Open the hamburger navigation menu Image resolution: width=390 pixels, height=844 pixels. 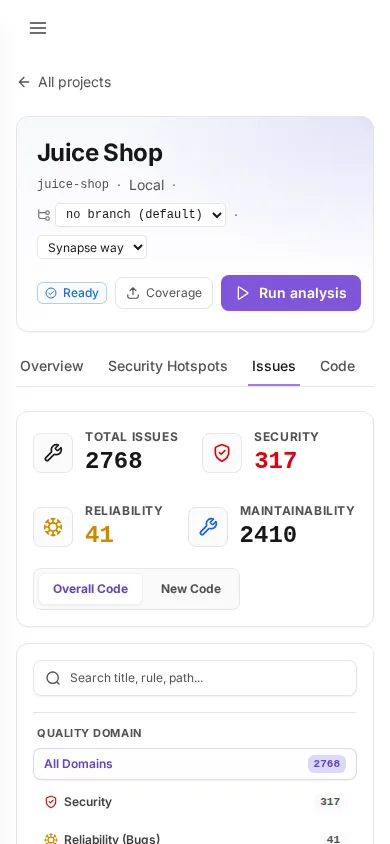point(38,28)
